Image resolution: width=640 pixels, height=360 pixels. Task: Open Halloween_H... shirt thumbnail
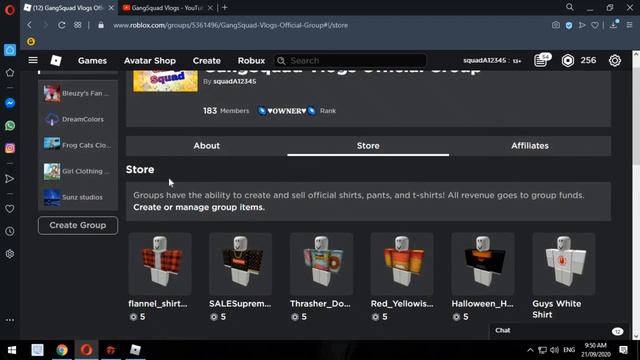(483, 264)
